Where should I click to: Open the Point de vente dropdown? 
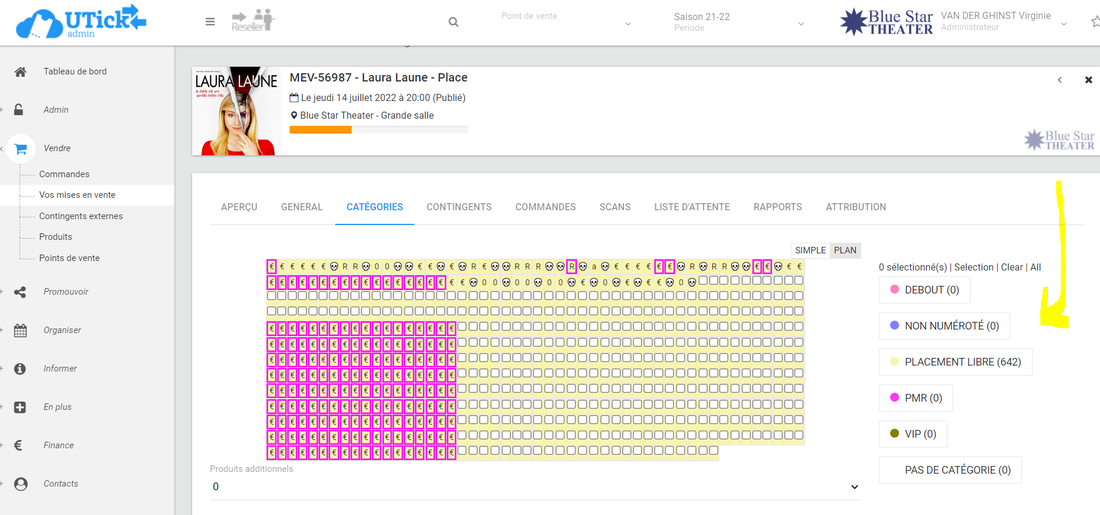[565, 22]
